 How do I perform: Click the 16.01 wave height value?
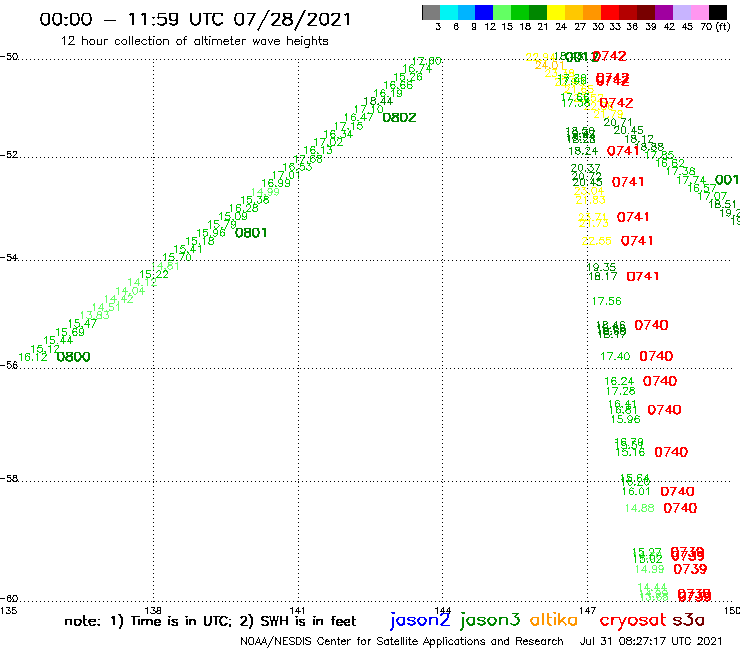click(x=636, y=491)
